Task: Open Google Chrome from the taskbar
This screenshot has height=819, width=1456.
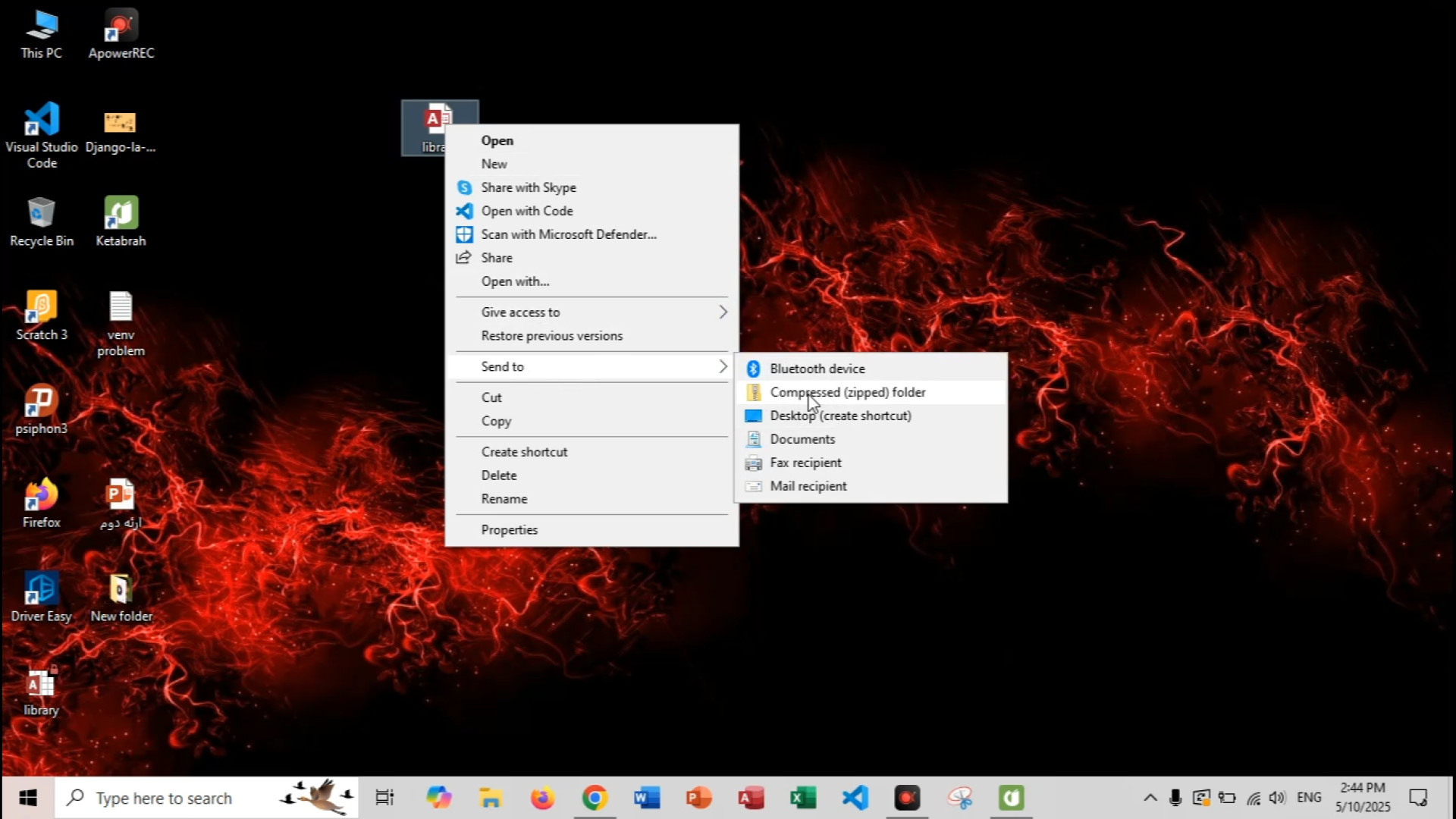Action: (595, 798)
